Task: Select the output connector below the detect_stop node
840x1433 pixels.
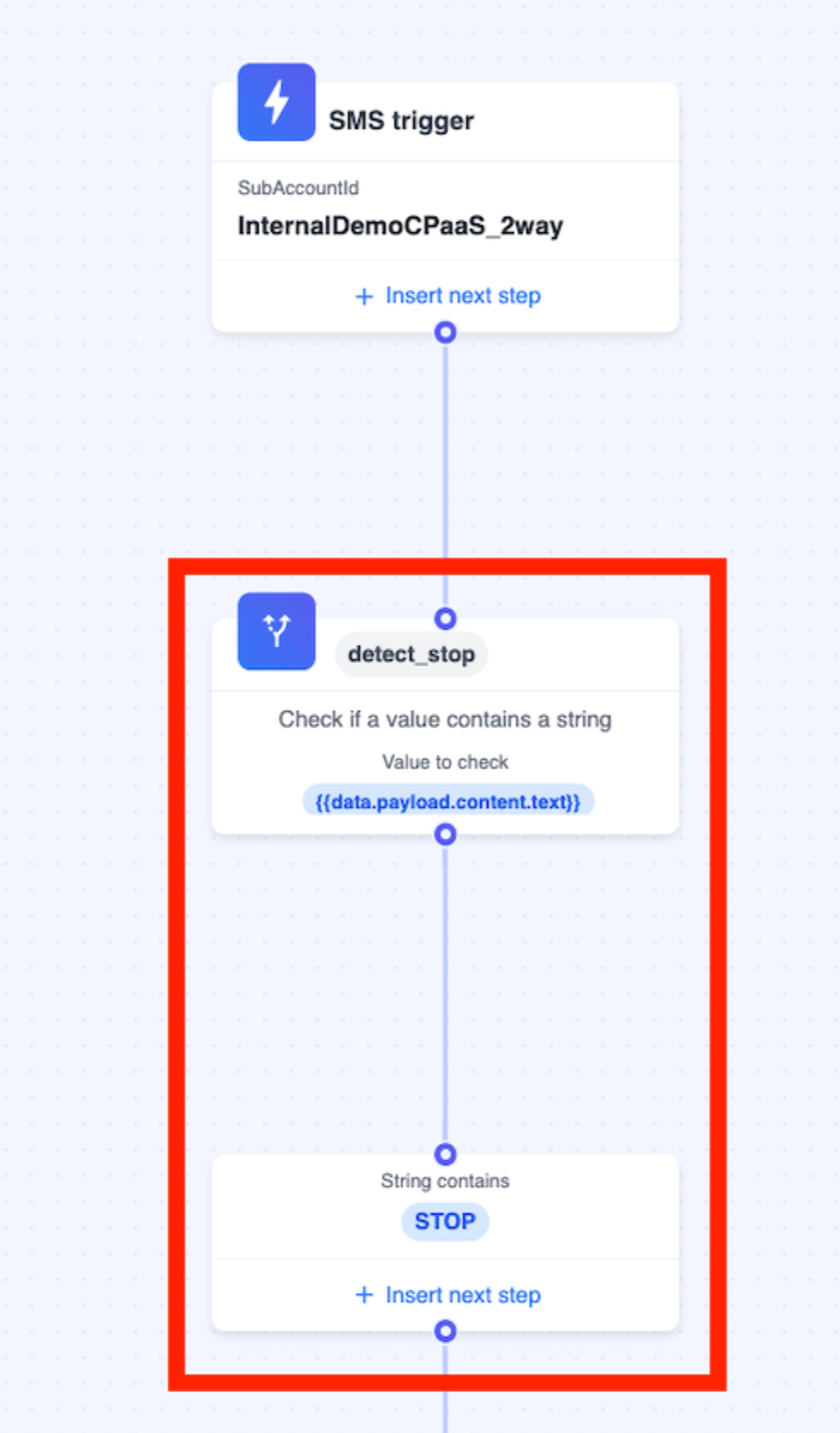Action: [445, 834]
